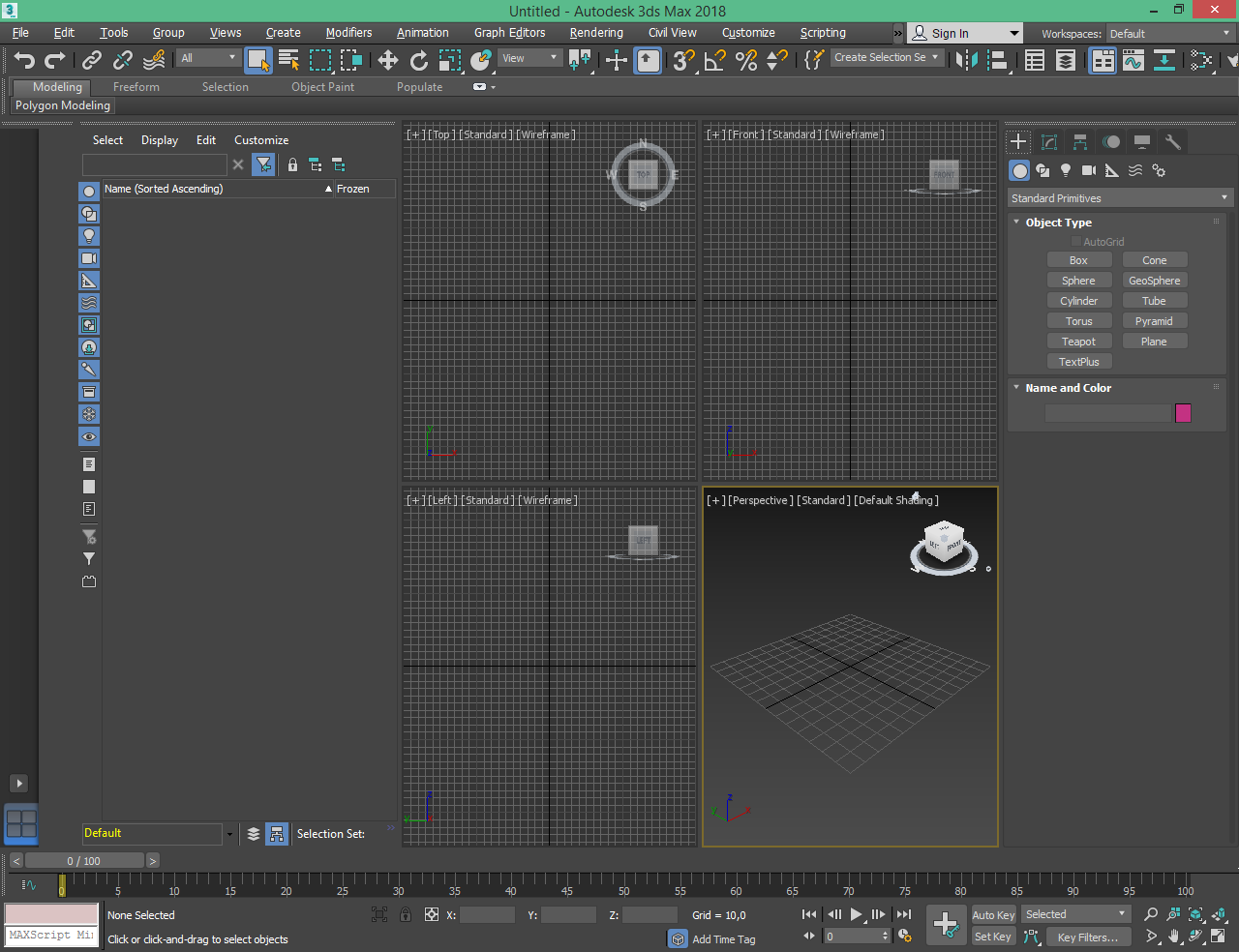Image resolution: width=1239 pixels, height=952 pixels.
Task: Open Create Selection Set dropdown
Action: click(887, 58)
